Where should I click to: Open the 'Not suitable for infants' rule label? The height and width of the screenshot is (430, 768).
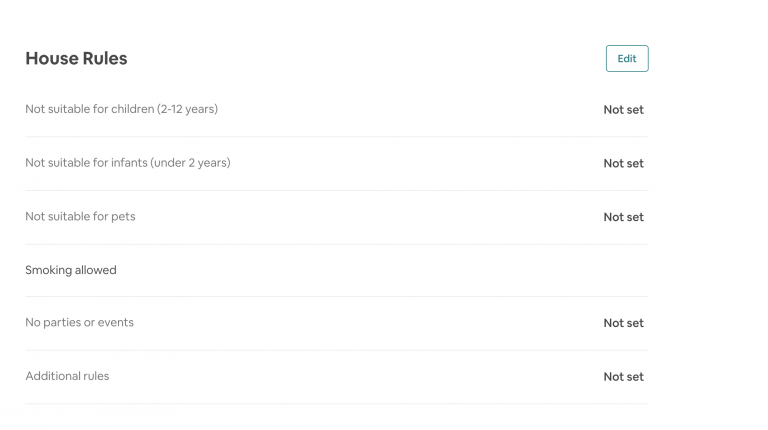pos(127,163)
